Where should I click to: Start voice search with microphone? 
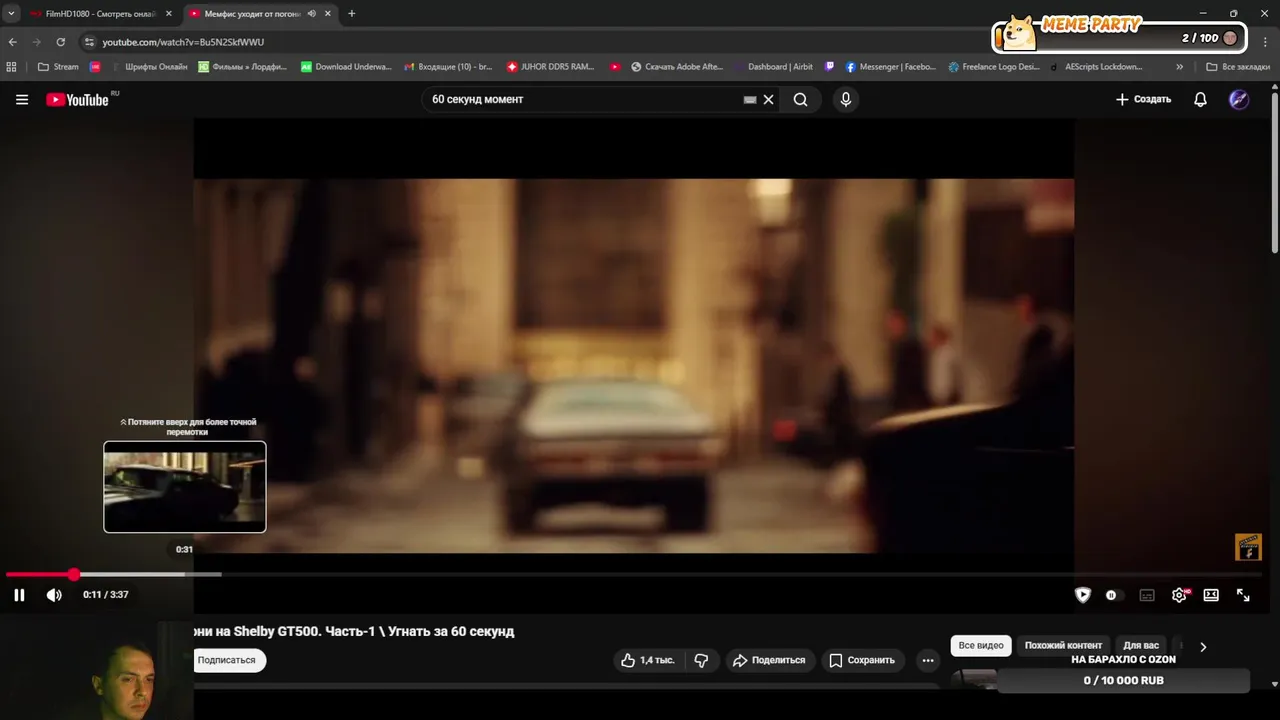tap(846, 99)
